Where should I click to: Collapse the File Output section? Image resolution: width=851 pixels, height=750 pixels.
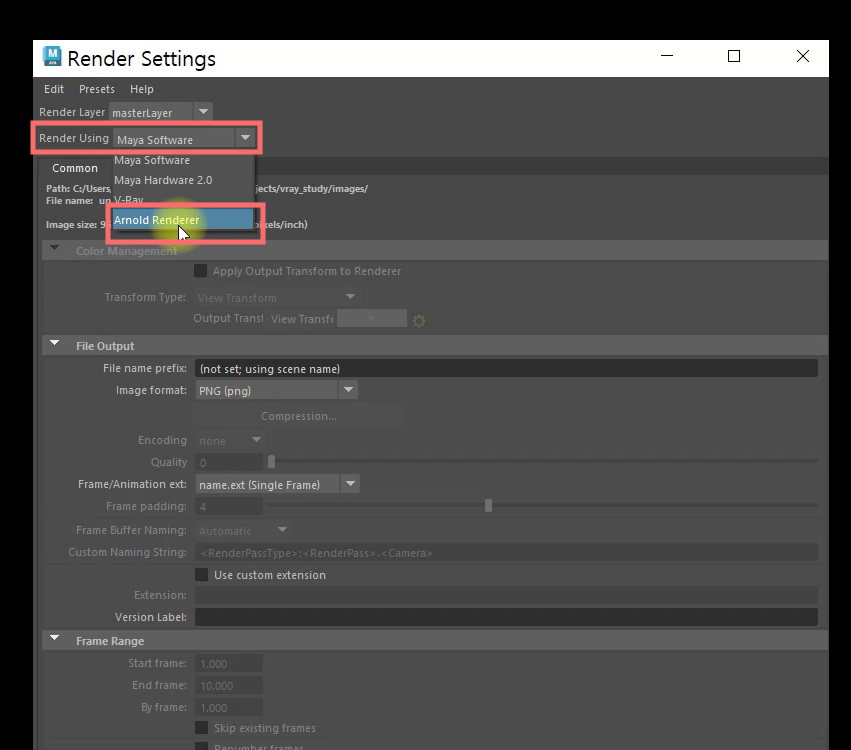tap(54, 343)
